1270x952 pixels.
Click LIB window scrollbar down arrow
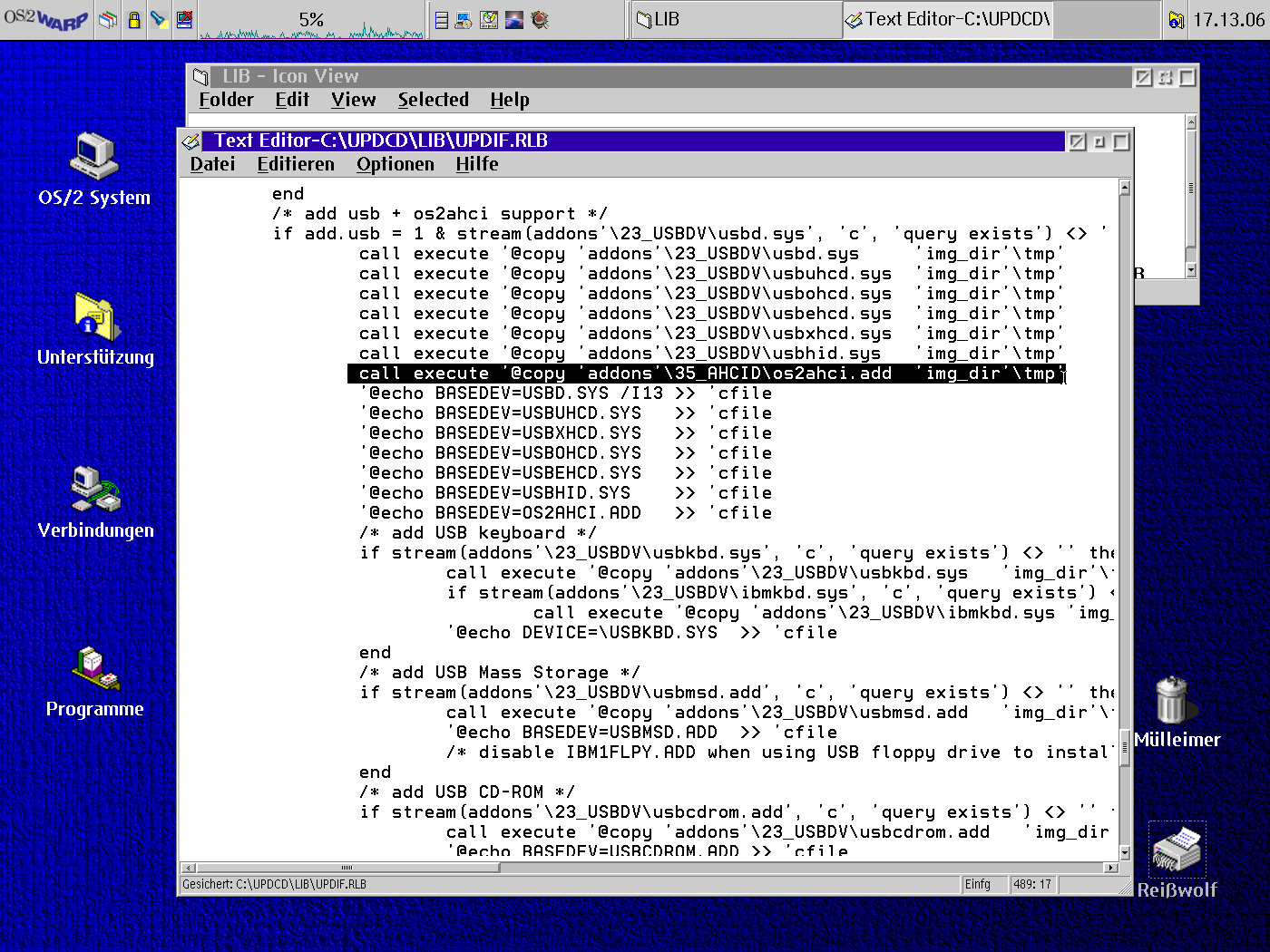pos(1191,270)
